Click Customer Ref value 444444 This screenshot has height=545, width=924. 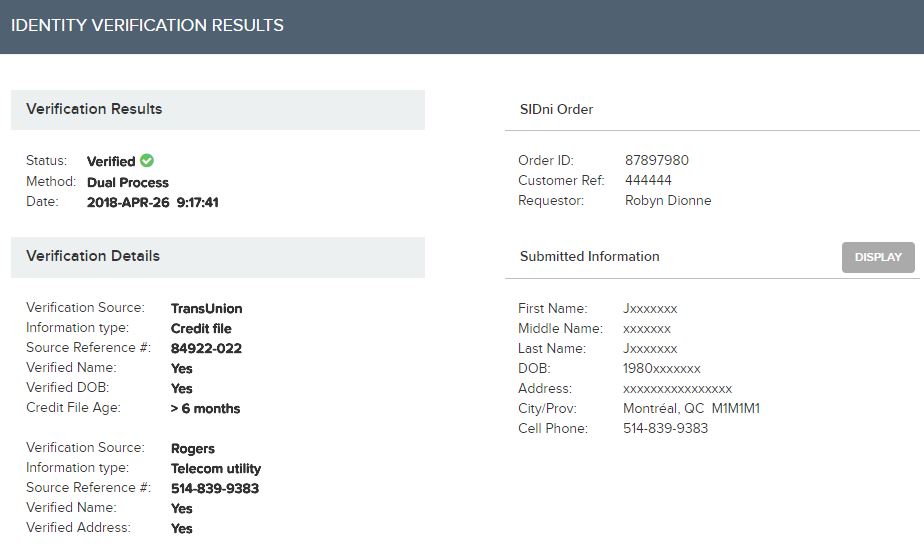tap(648, 180)
